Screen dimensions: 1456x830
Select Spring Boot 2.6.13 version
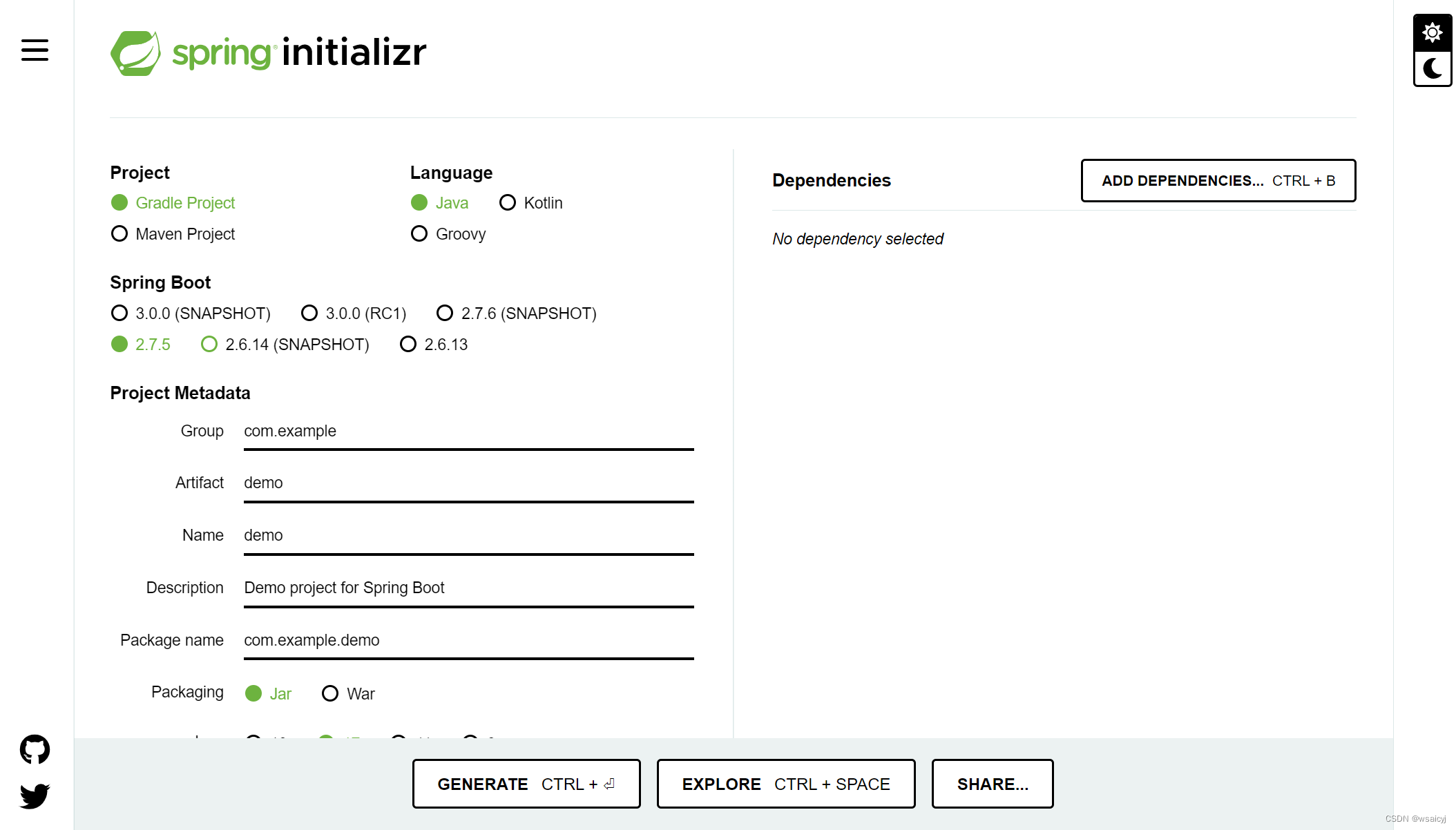[434, 344]
